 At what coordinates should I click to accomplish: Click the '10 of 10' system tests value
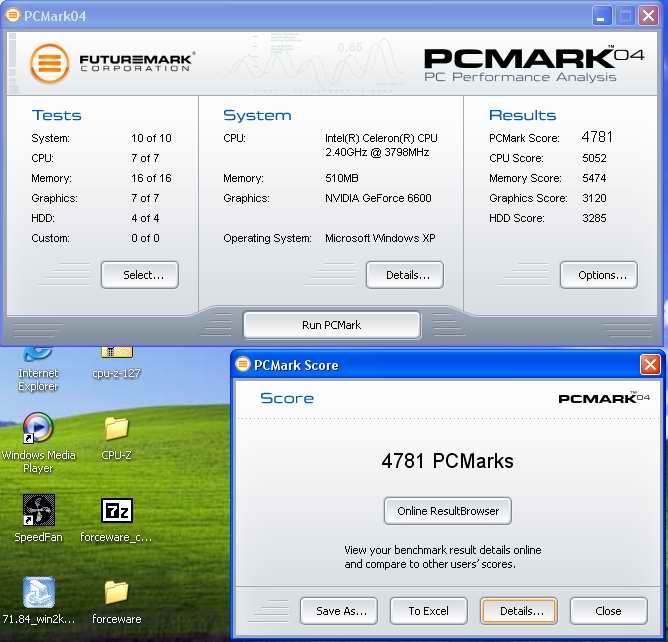pos(151,138)
